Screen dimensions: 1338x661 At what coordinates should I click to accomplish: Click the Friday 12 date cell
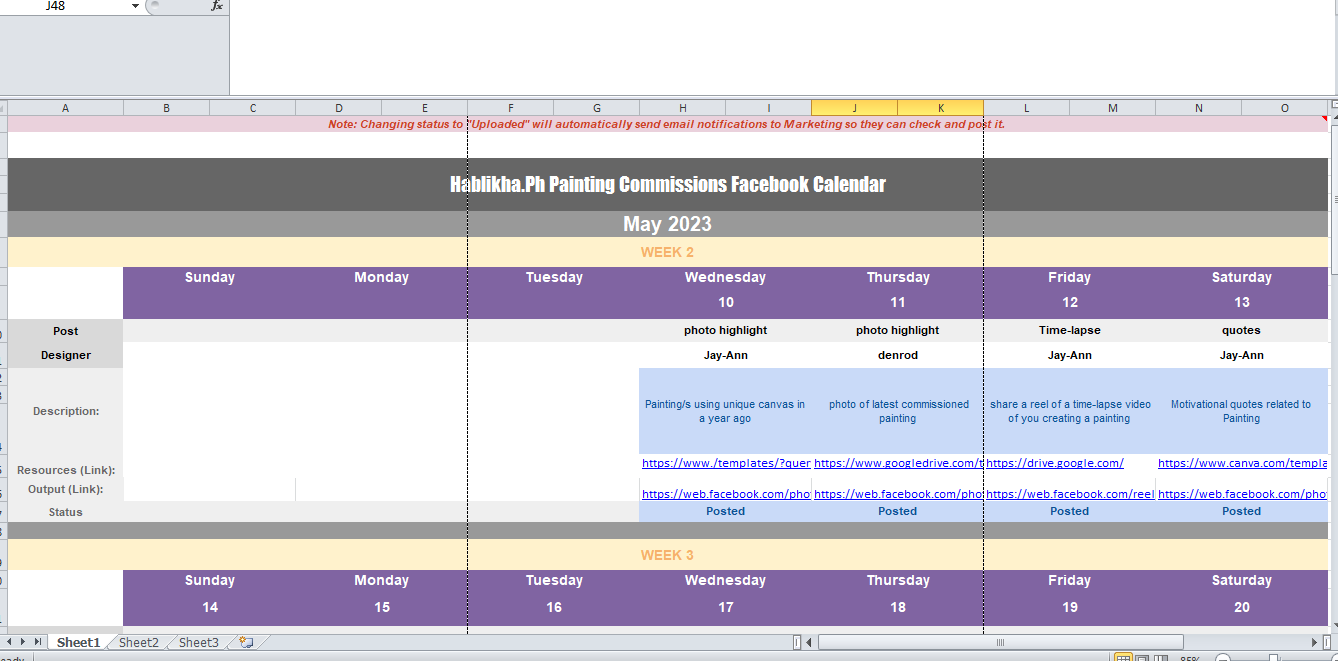pyautogui.click(x=1070, y=302)
